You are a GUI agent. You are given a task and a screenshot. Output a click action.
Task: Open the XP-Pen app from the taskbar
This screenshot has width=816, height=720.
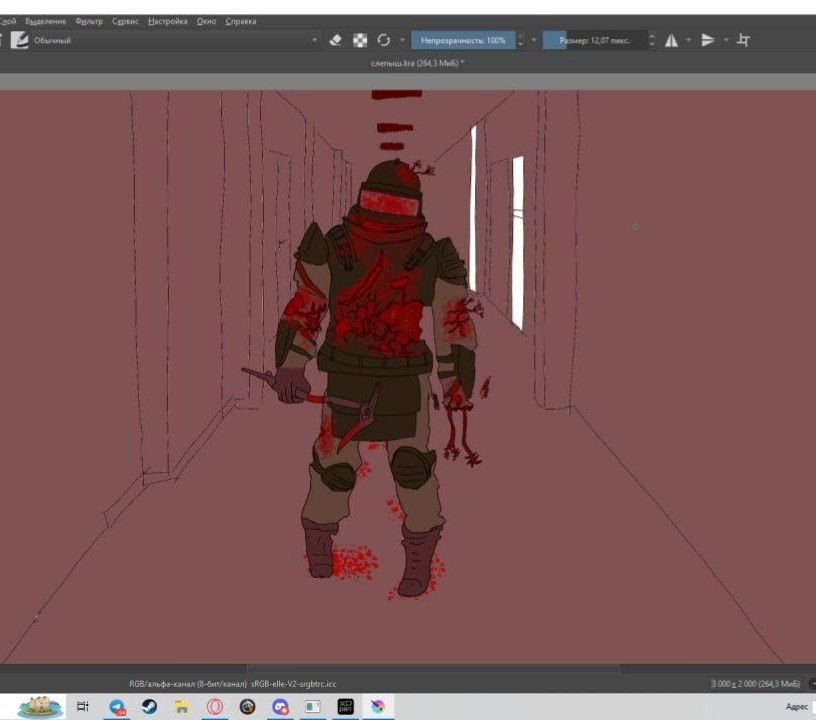(346, 706)
